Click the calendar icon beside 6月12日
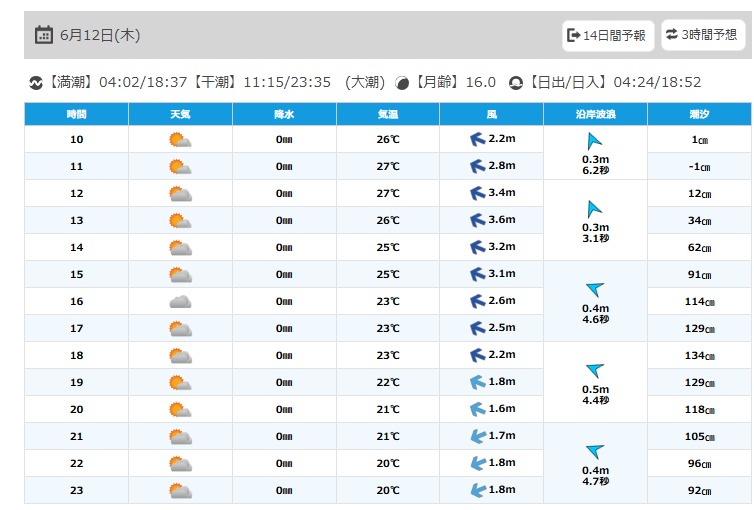The width and height of the screenshot is (754, 510). (44, 35)
